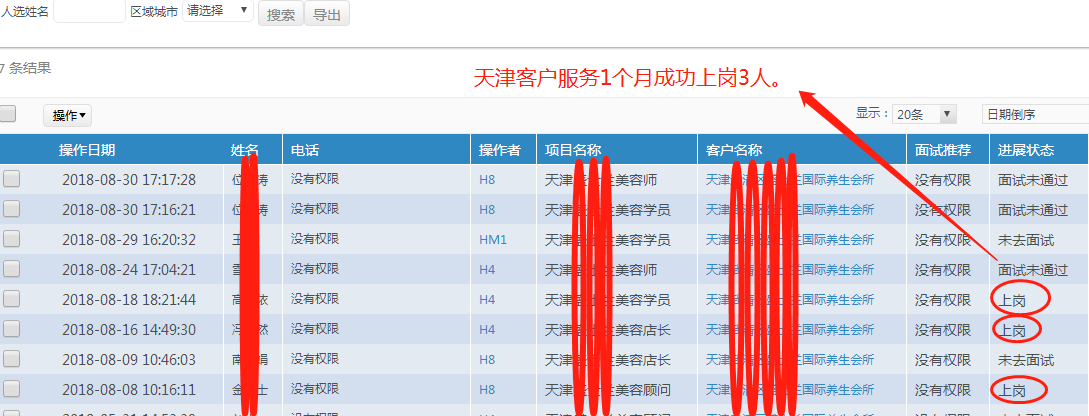
Task: Tick checkbox for row 2018-08-08 10:16:11
Action: click(11, 389)
